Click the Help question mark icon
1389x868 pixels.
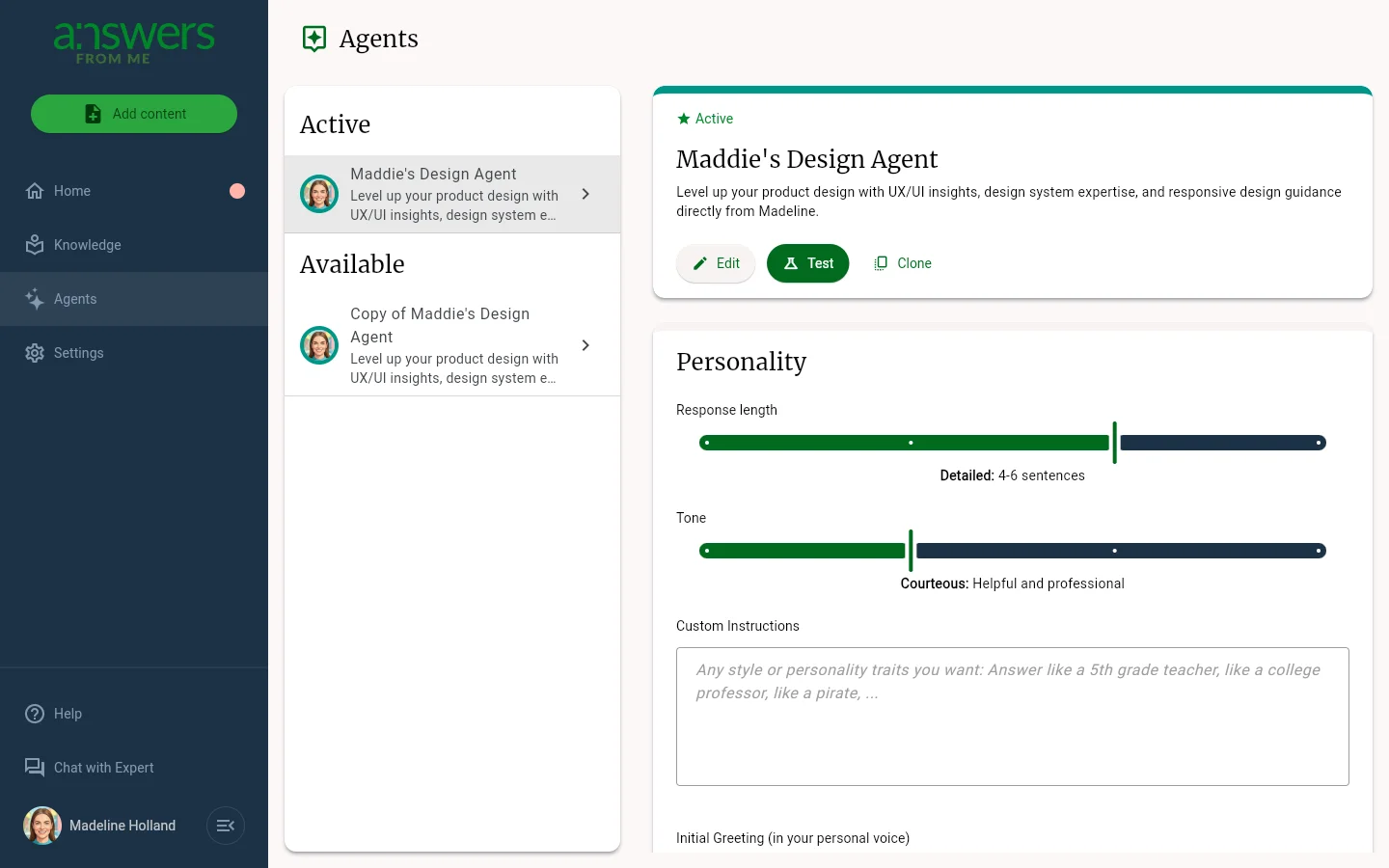(x=35, y=714)
